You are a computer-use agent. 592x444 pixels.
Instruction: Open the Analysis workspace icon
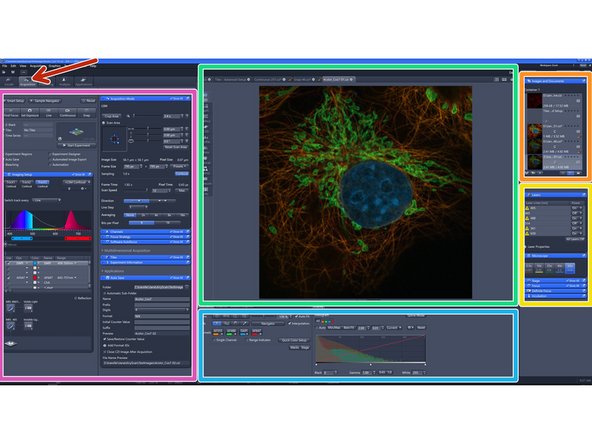click(64, 80)
